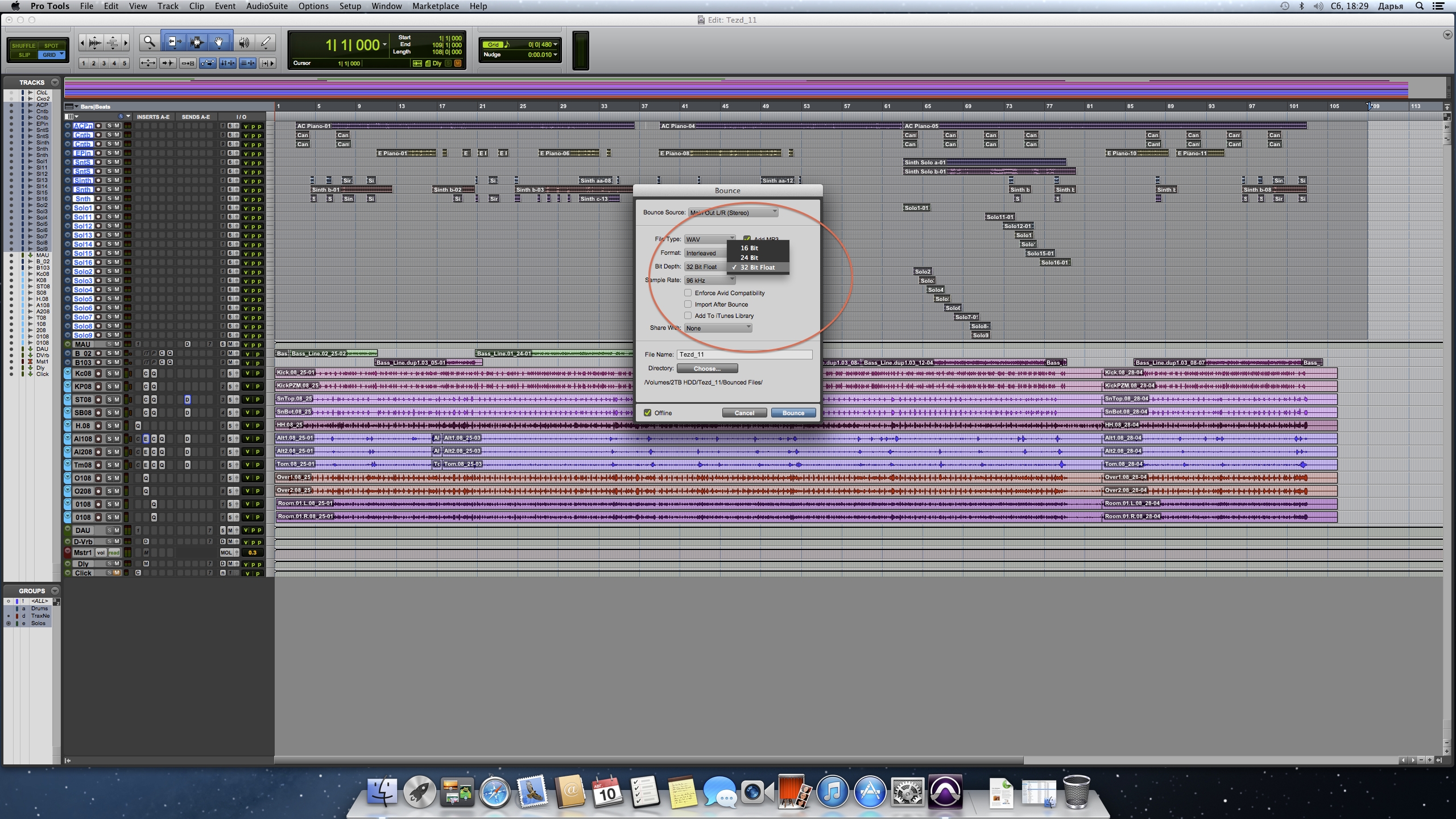Click horizontal zoom in arrow
The image size is (1456, 819).
[x=126, y=43]
